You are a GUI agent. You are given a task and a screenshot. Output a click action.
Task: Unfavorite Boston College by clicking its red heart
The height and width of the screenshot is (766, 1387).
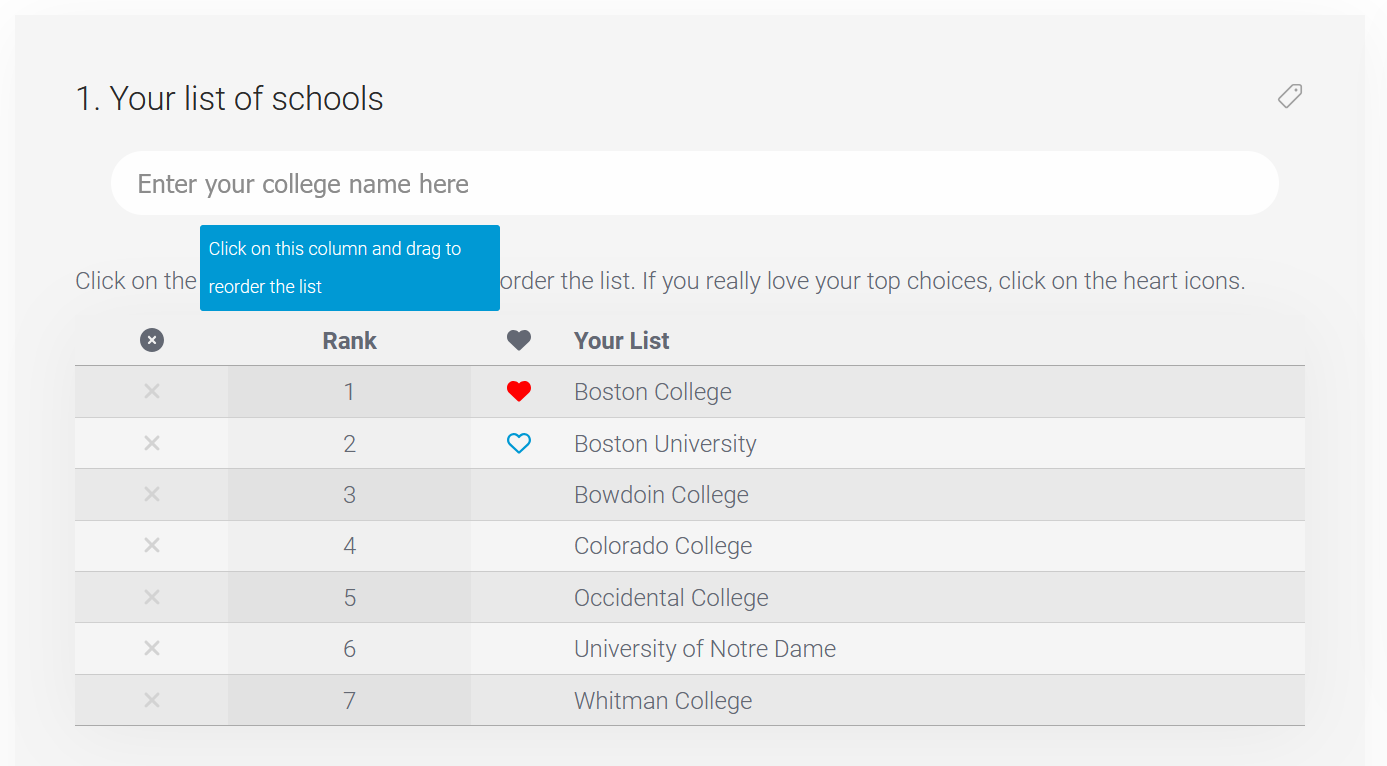518,391
